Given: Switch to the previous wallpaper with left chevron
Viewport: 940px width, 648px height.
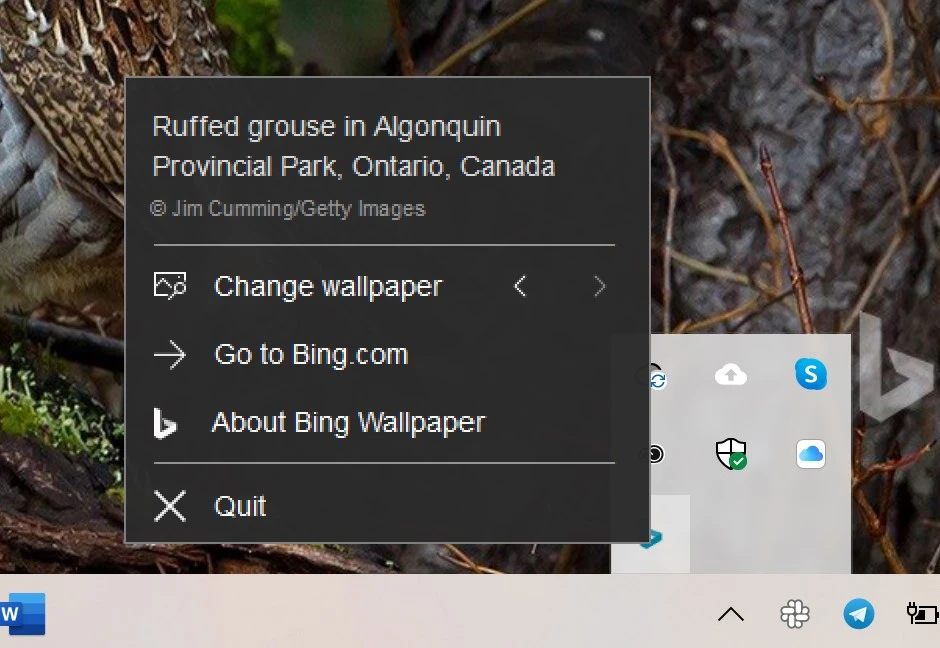Looking at the screenshot, I should pyautogui.click(x=520, y=286).
